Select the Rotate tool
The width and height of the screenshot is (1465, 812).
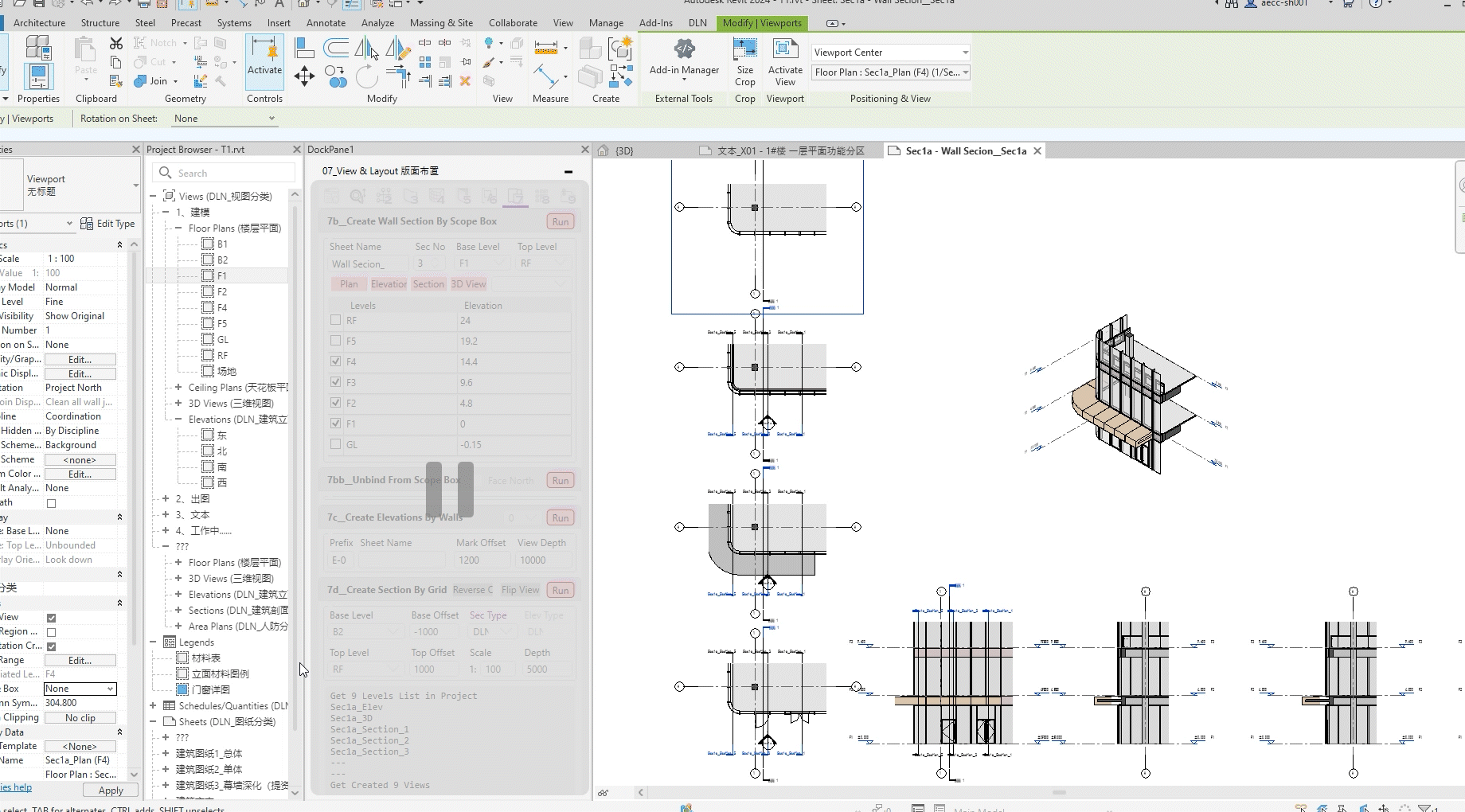[x=366, y=76]
